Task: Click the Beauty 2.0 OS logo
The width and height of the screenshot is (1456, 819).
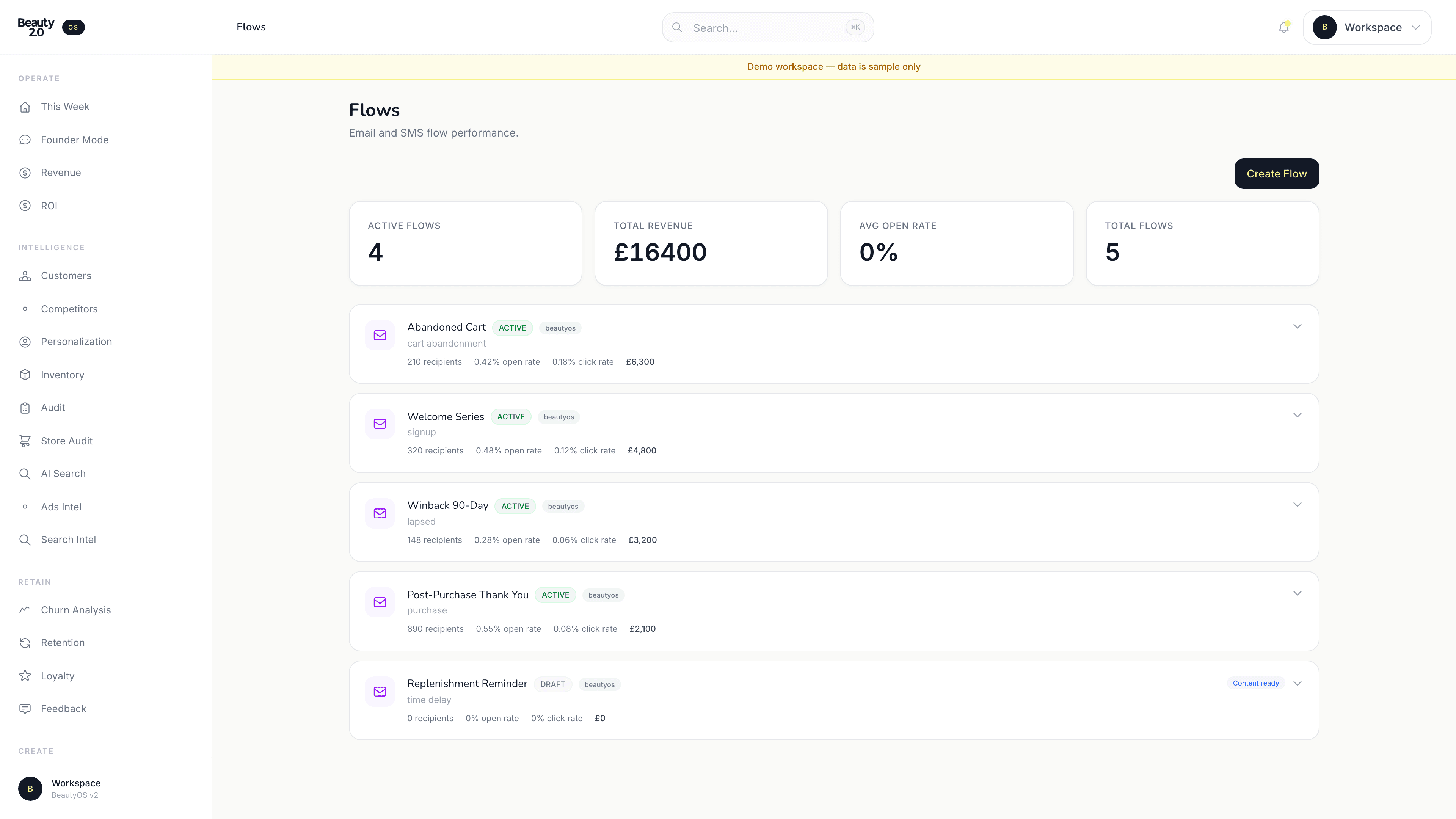Action: 51,27
